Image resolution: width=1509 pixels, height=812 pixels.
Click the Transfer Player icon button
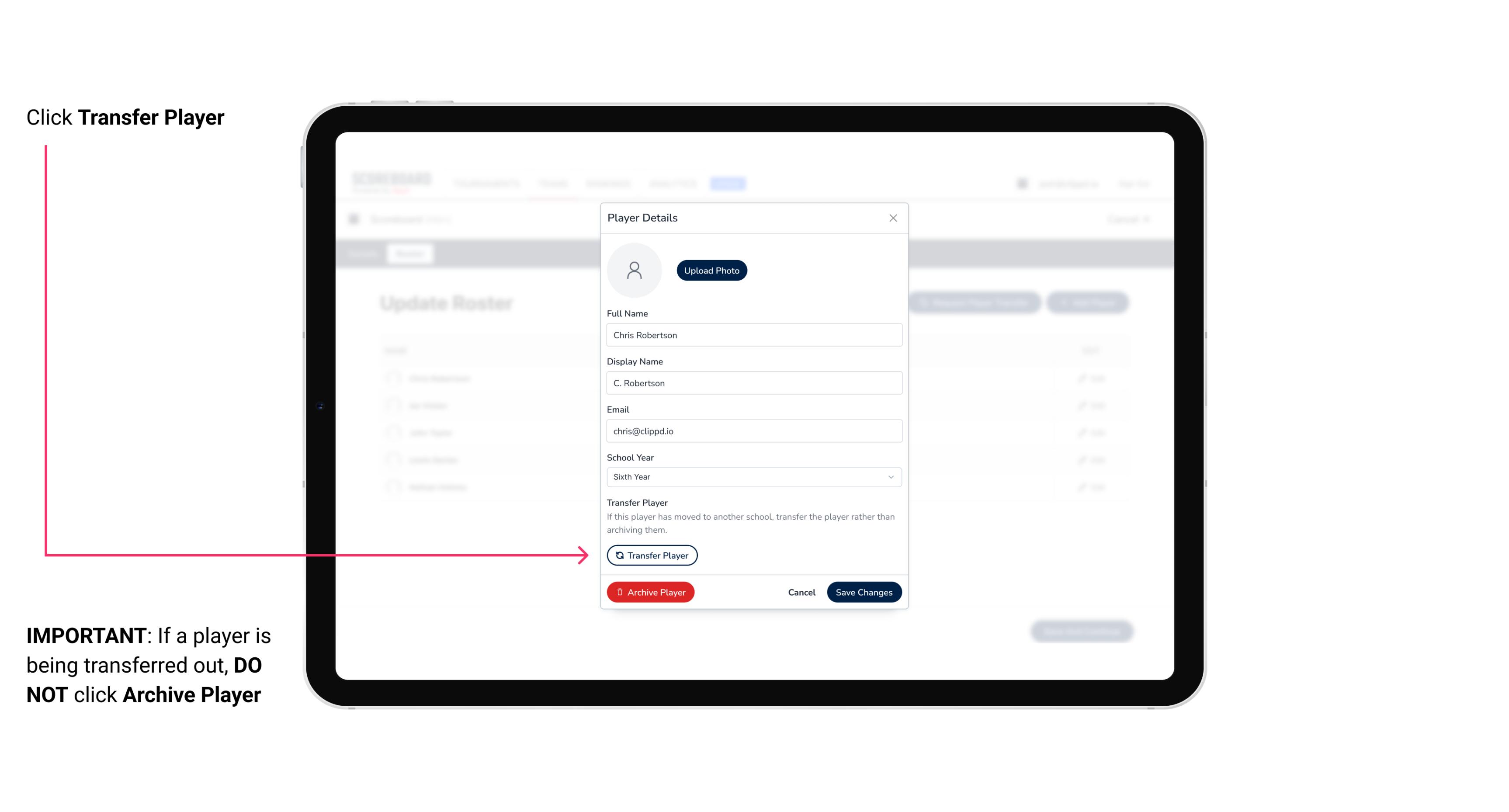(651, 555)
